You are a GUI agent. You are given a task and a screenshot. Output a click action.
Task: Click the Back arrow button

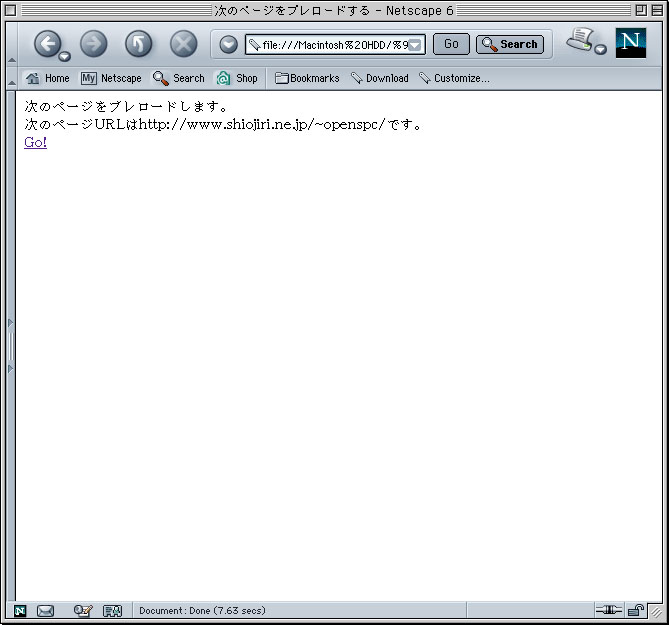(x=47, y=44)
